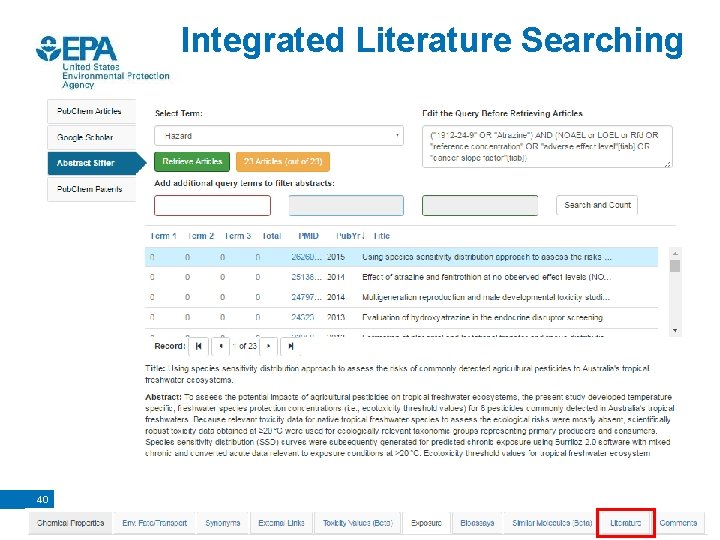This screenshot has height=540, width=720.
Task: Click the PMID link starting with 25136
Action: tap(306, 277)
